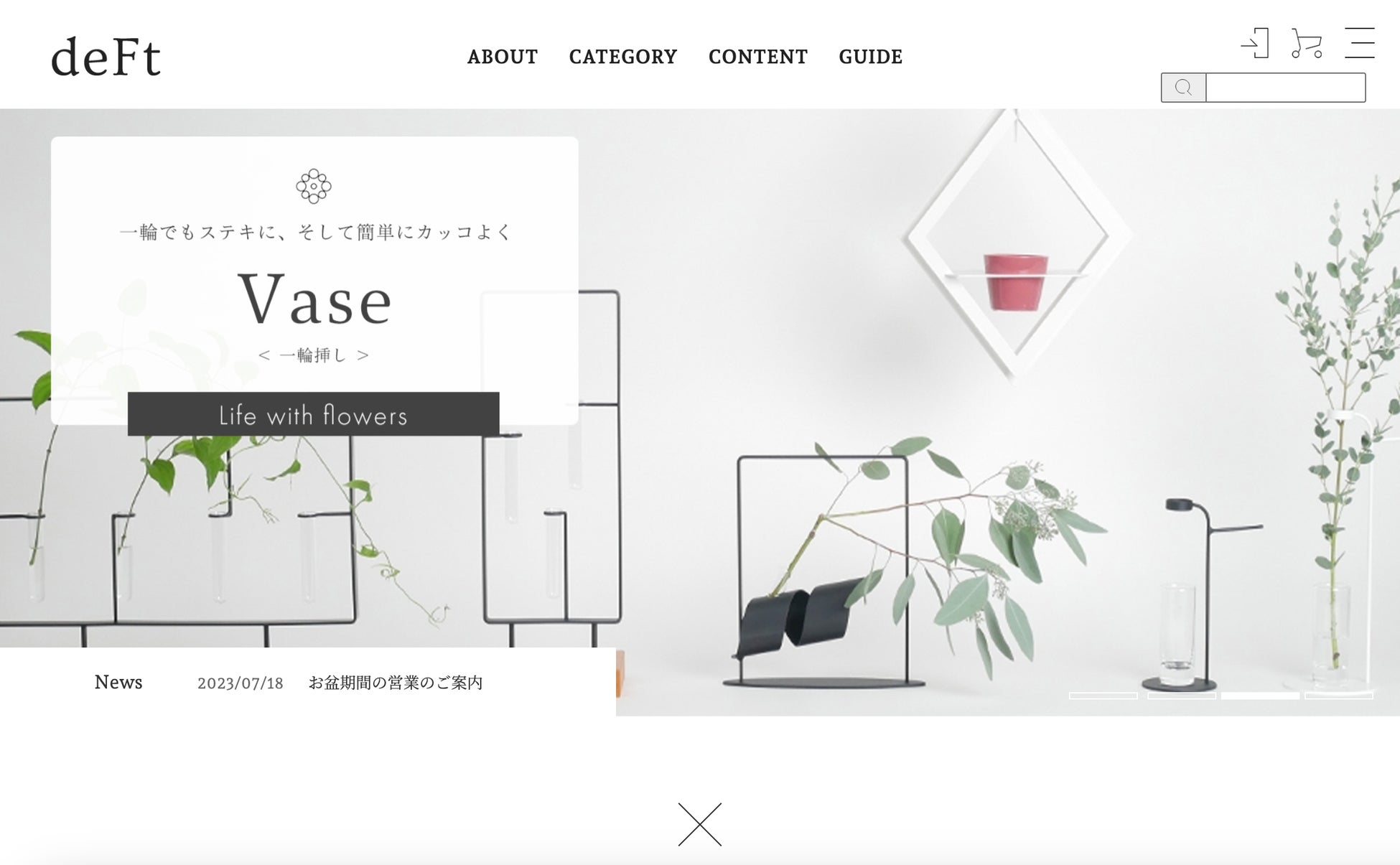The width and height of the screenshot is (1400, 865).
Task: Open the login icon
Action: (x=1255, y=43)
